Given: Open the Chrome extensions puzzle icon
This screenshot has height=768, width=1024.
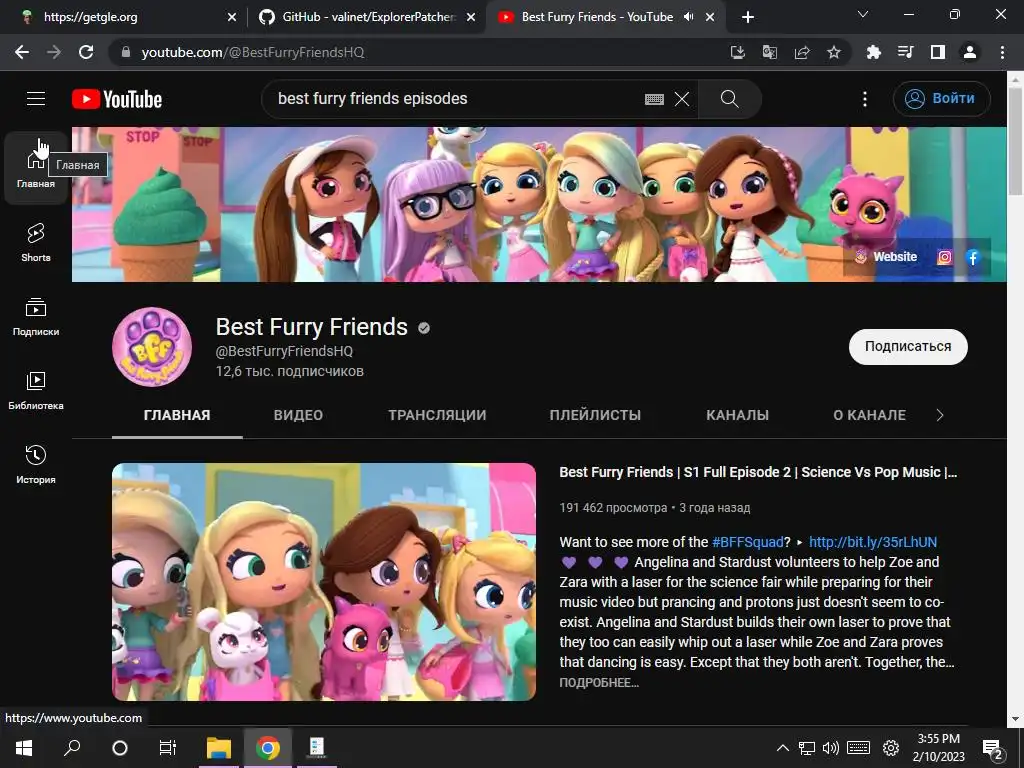Looking at the screenshot, I should (x=873, y=52).
